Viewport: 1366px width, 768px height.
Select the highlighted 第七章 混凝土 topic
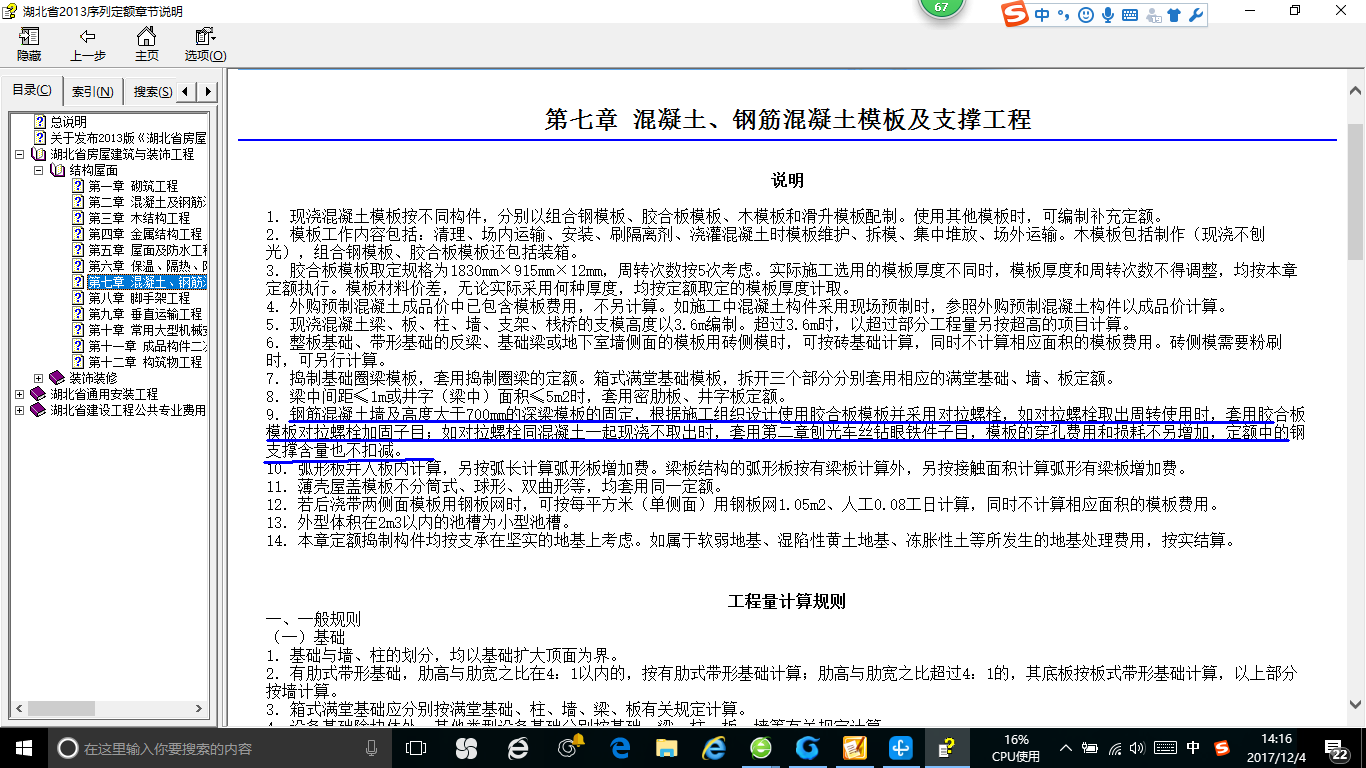coord(146,282)
